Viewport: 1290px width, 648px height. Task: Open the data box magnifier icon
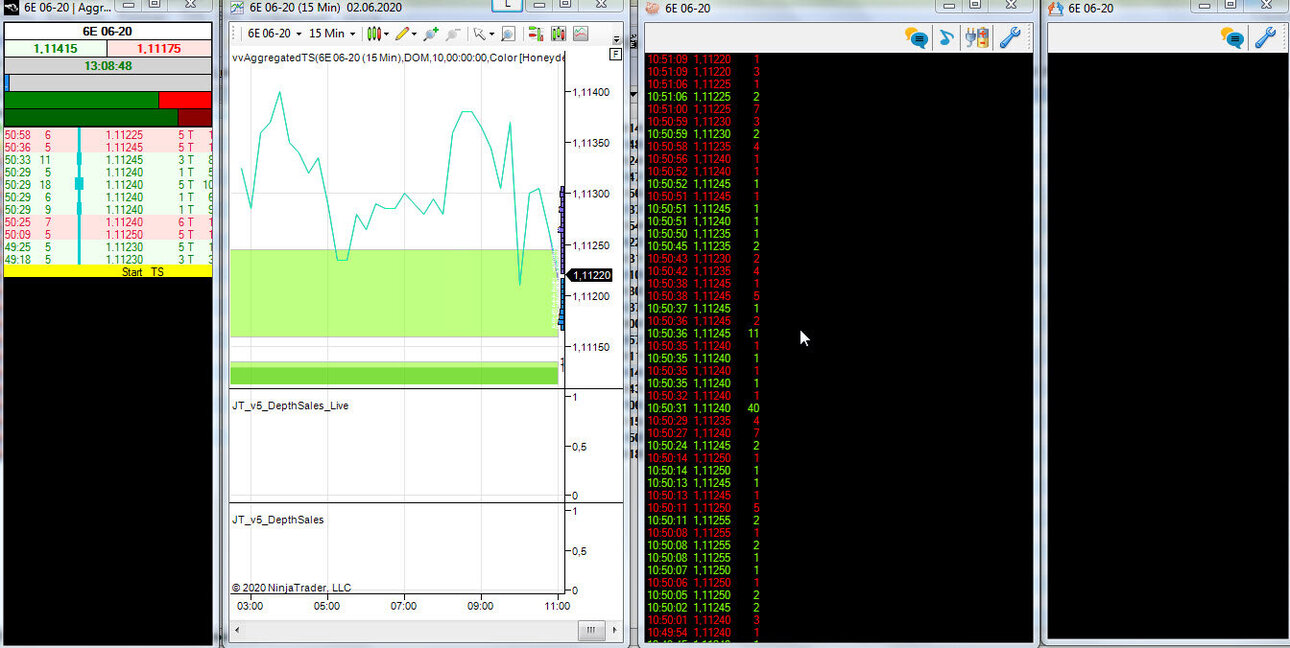508,33
